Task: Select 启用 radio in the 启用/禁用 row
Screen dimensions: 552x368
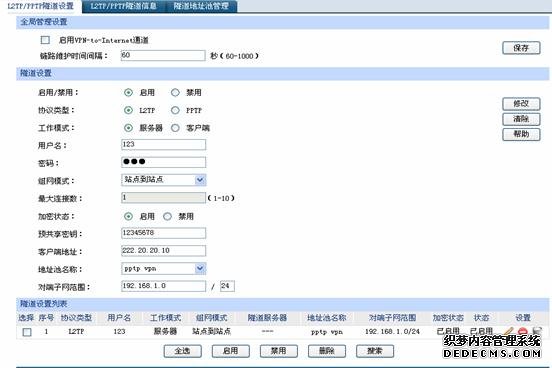Action: tap(128, 93)
